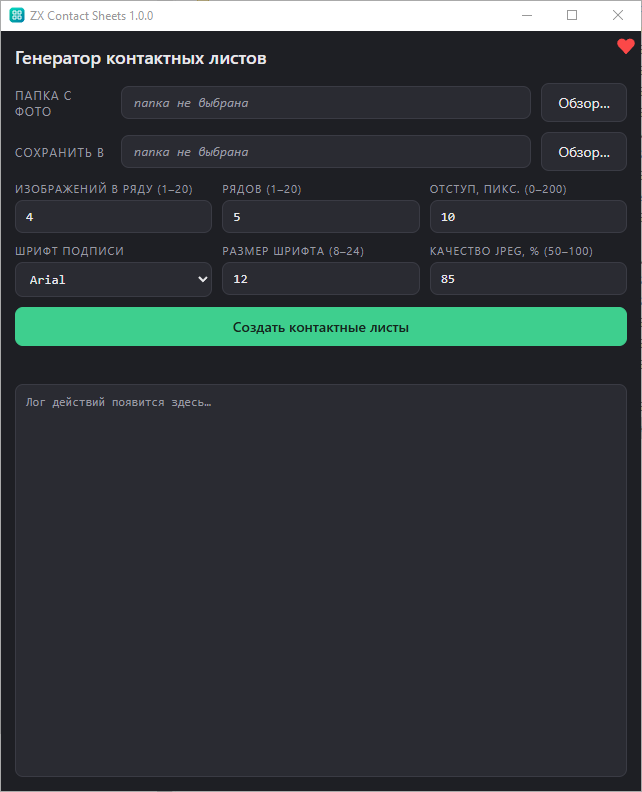The image size is (642, 792).
Task: Click the Генератор контактных листов heading
Action: pyautogui.click(x=140, y=58)
